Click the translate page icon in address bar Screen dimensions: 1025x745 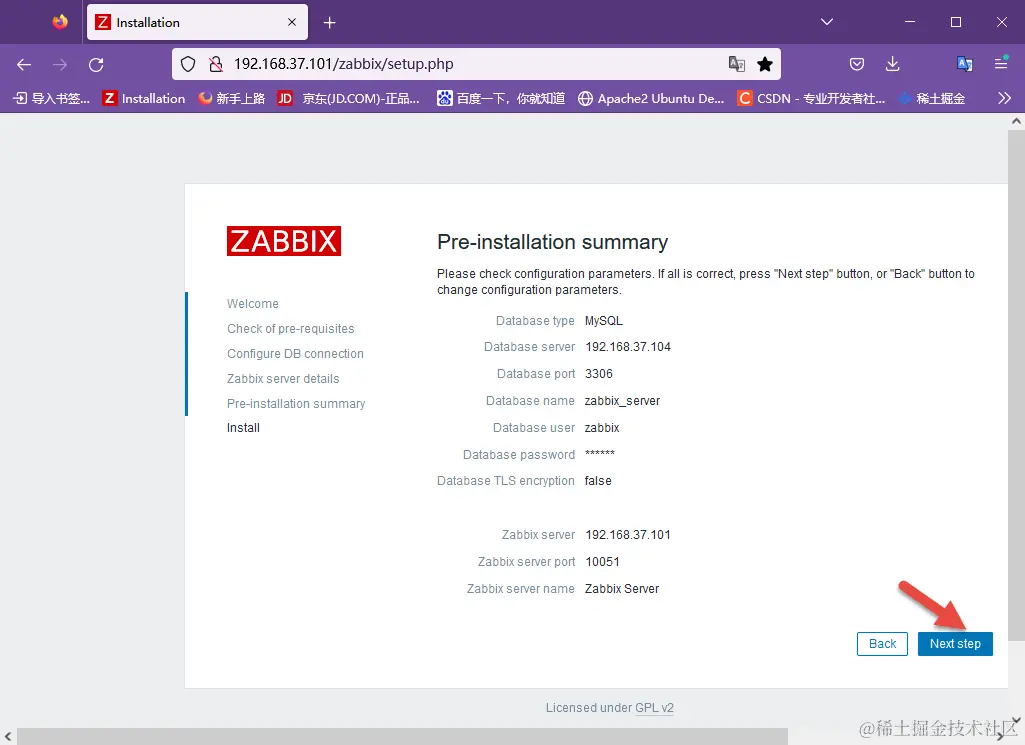pyautogui.click(x=737, y=64)
